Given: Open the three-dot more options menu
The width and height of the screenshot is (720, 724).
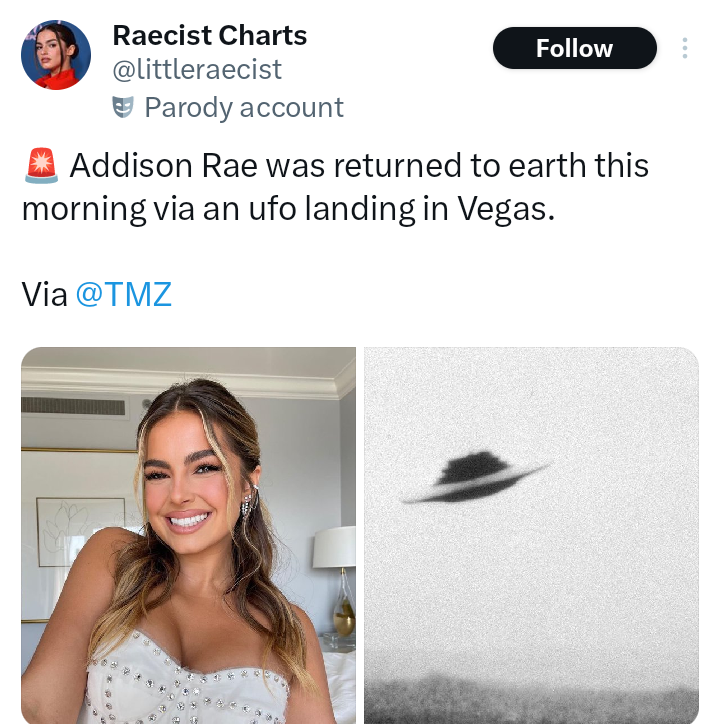Looking at the screenshot, I should [684, 48].
